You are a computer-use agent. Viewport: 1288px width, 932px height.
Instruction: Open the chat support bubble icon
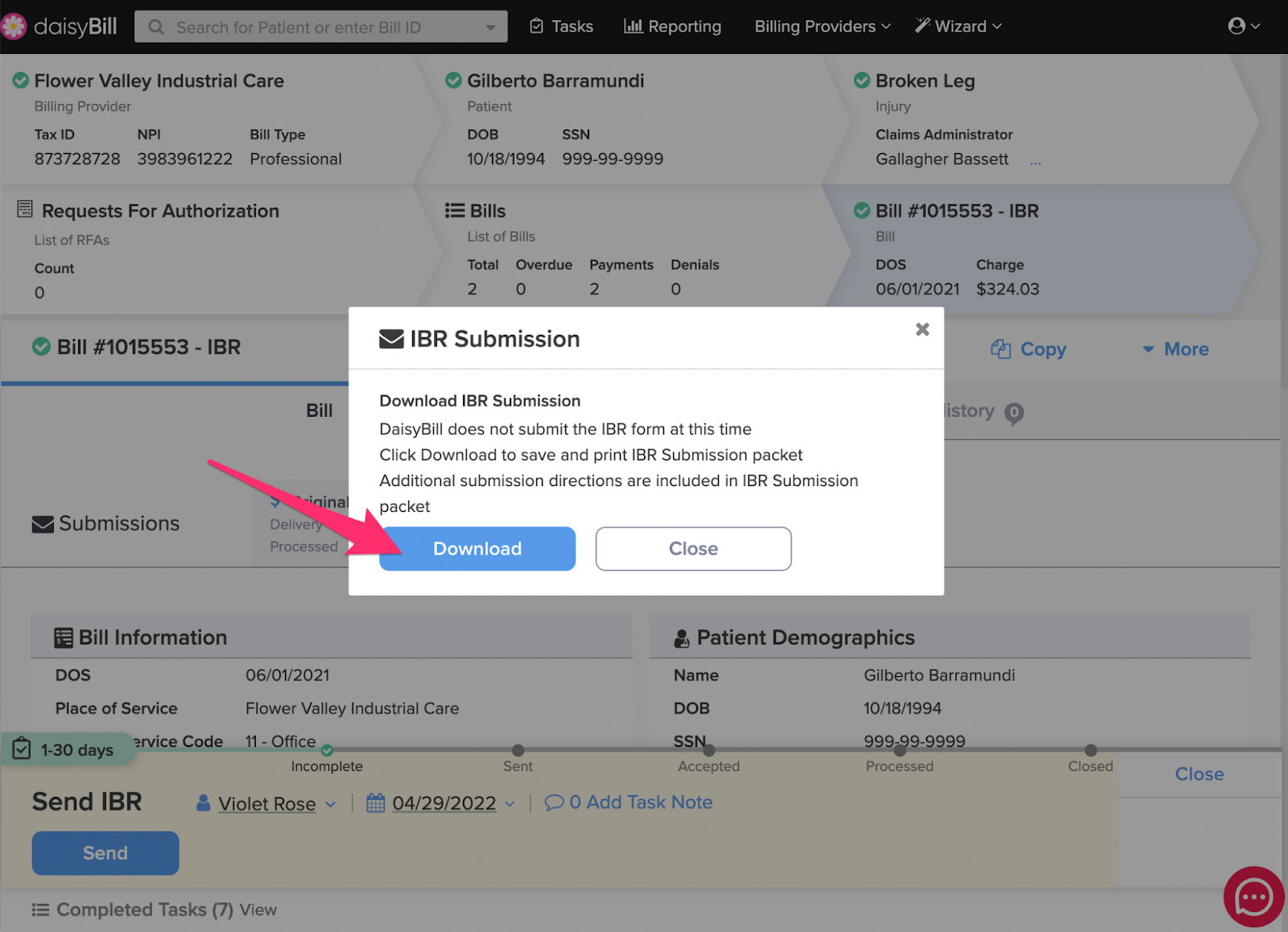[x=1253, y=897]
